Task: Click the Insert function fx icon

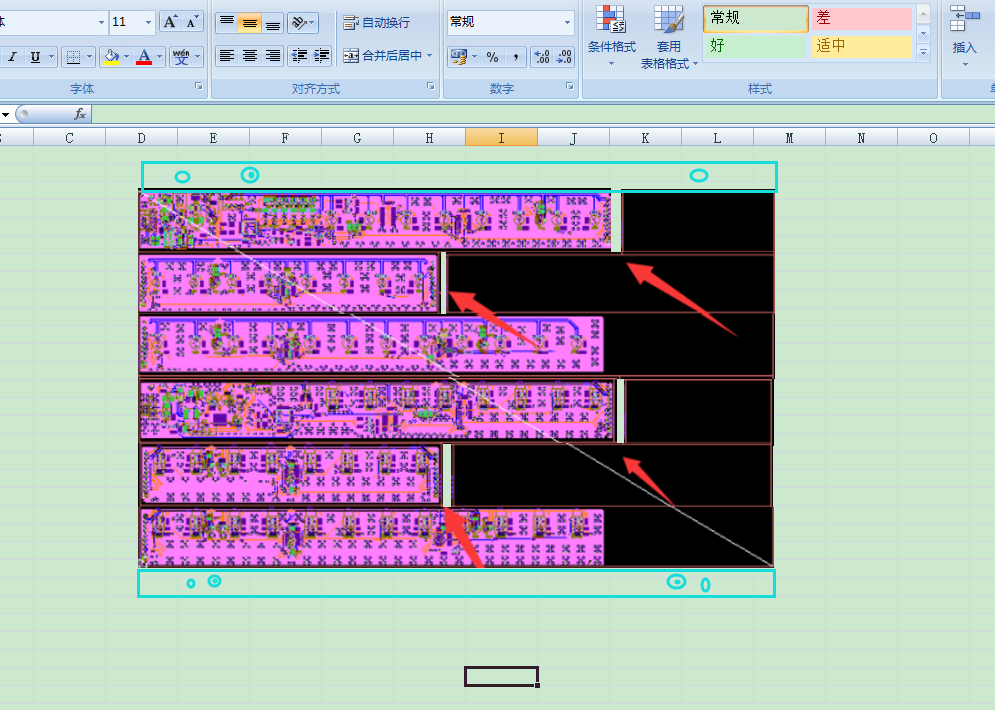Action: coord(80,114)
